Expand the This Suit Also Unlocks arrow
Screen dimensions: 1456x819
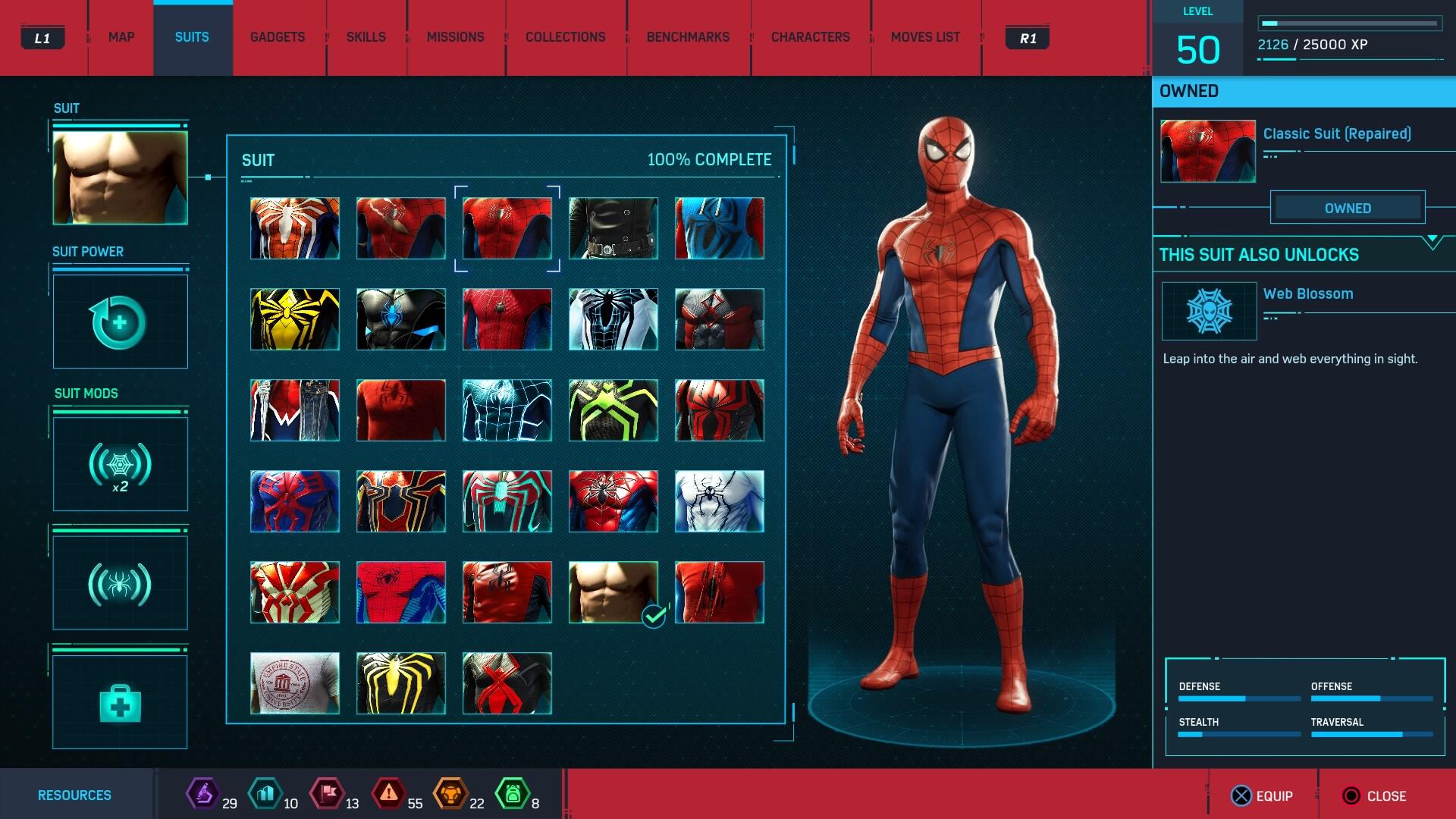(x=1432, y=242)
